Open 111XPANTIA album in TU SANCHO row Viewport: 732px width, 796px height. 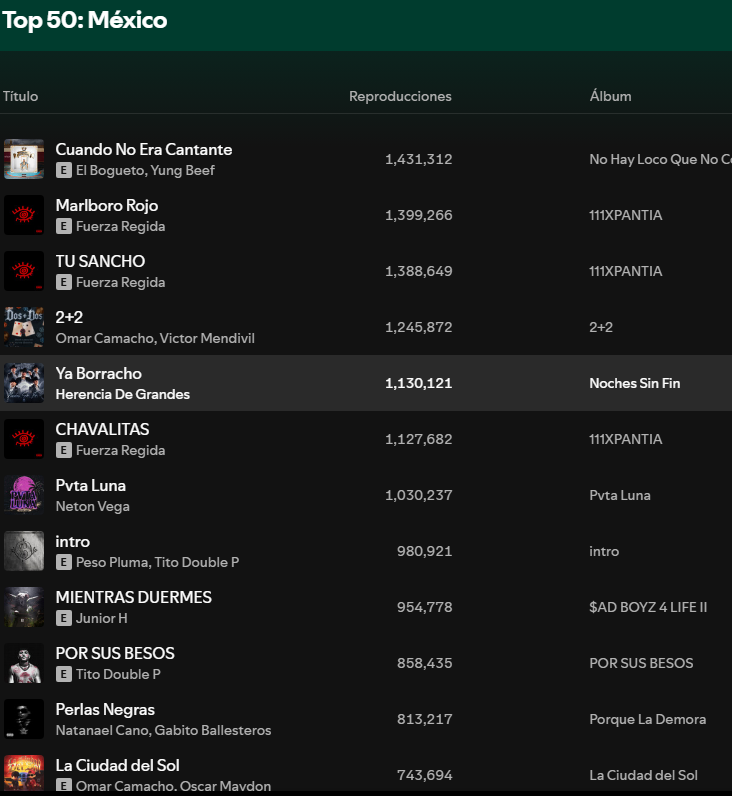point(625,271)
